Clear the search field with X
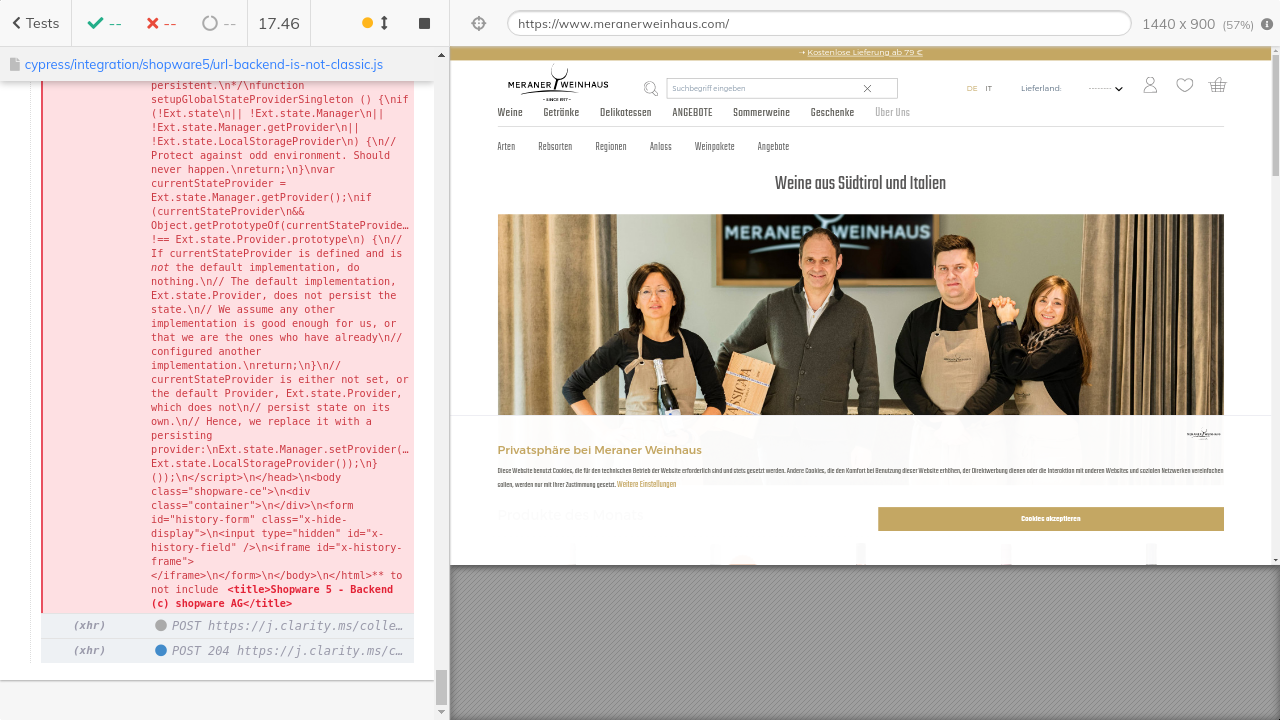This screenshot has width=1280, height=720. point(867,88)
